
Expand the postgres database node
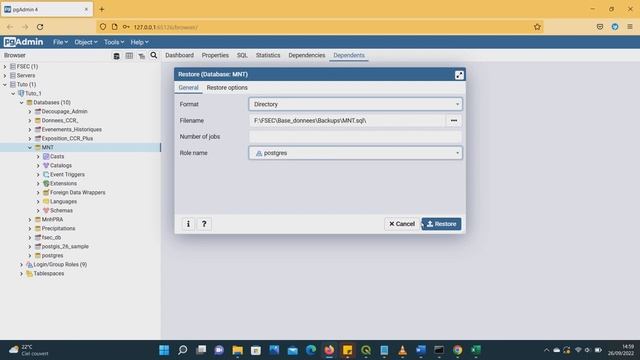point(30,256)
